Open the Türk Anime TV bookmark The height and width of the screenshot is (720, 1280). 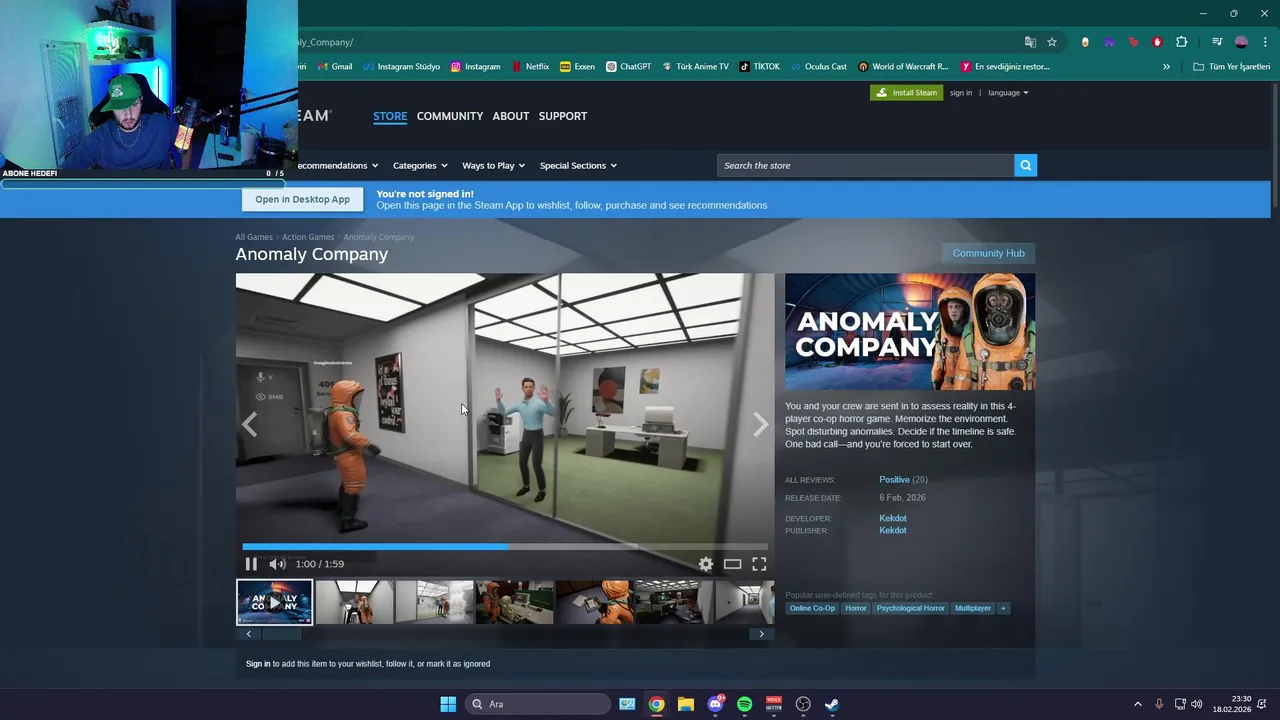[x=695, y=67]
